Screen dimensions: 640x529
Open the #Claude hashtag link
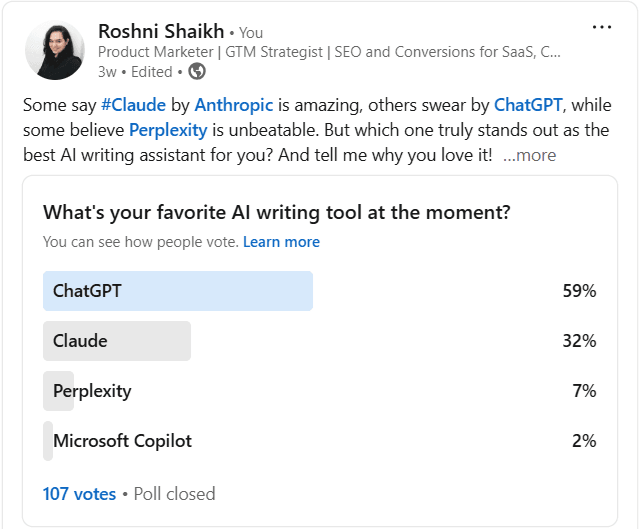coord(133,105)
